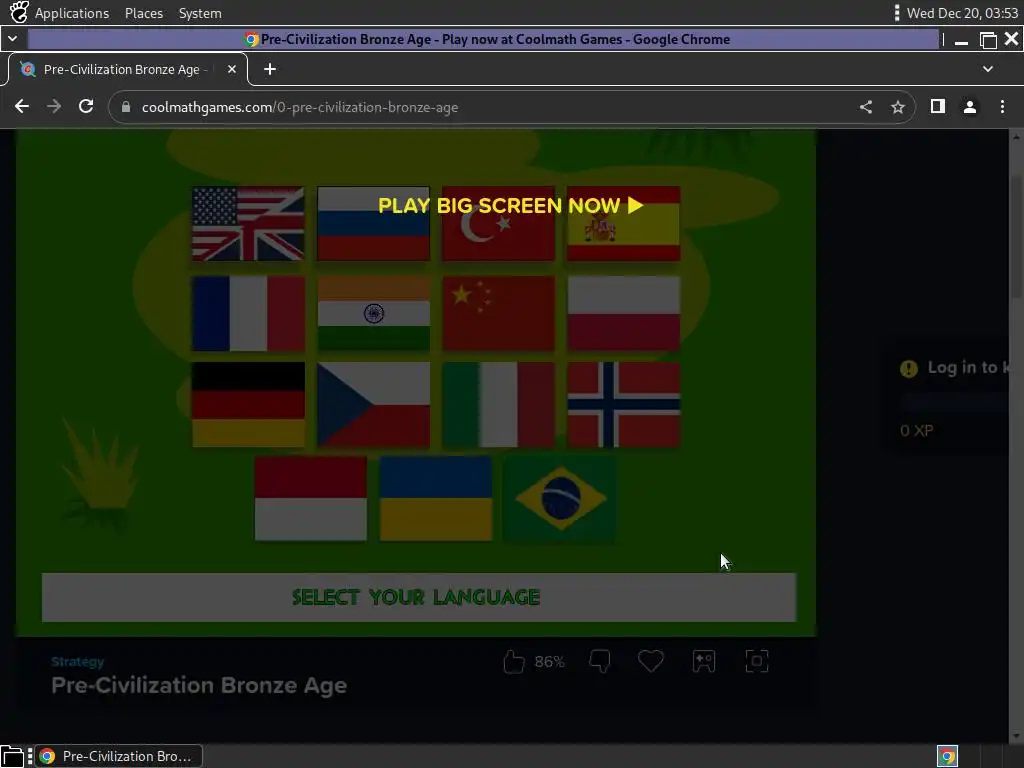Image resolution: width=1024 pixels, height=768 pixels.
Task: Open a new browser tab
Action: (270, 69)
